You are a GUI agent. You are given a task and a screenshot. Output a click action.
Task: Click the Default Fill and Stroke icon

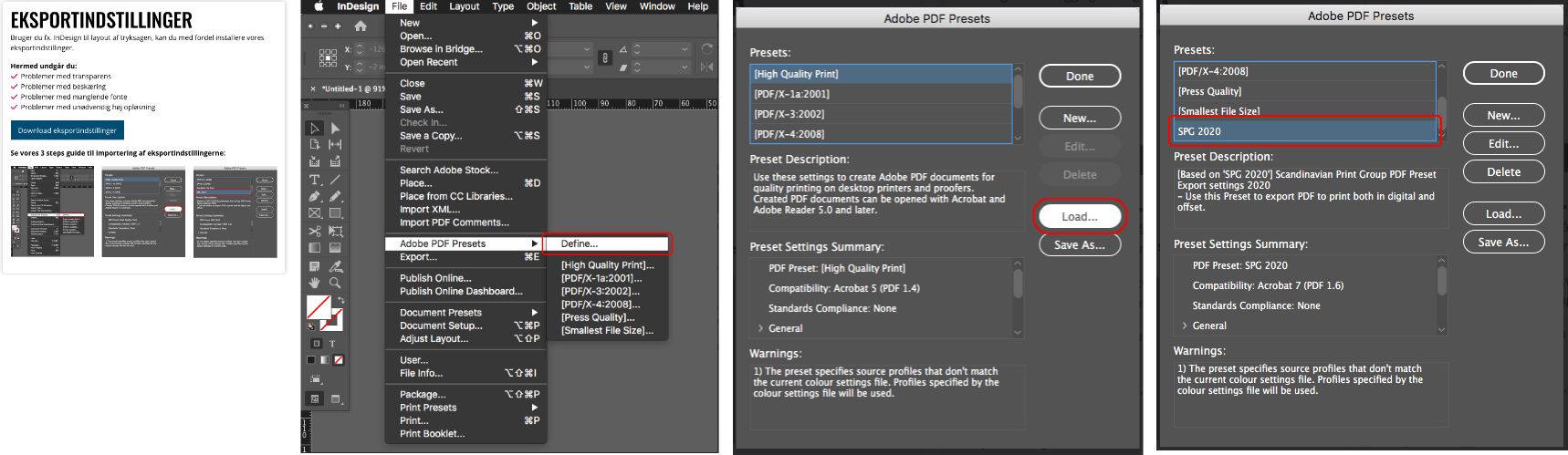click(x=311, y=326)
